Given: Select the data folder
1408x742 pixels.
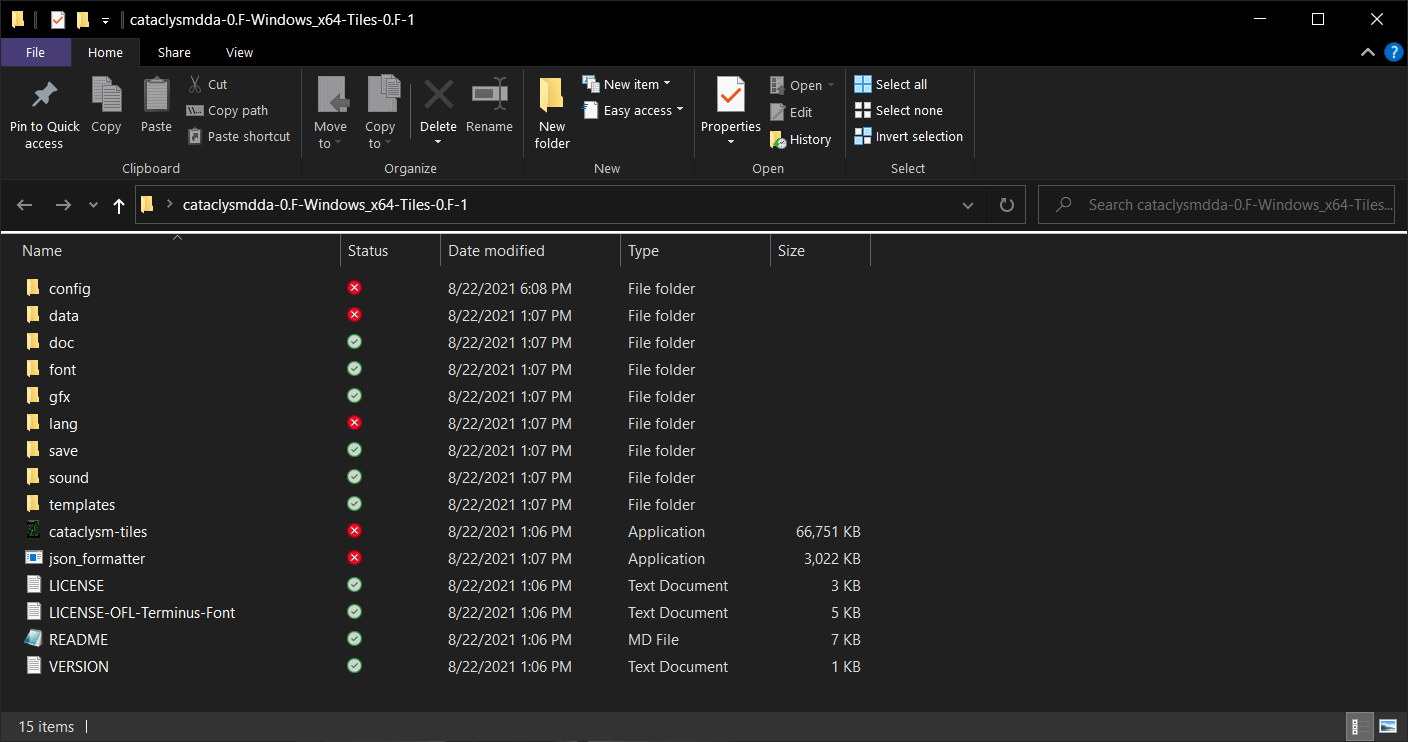Looking at the screenshot, I should (x=64, y=316).
